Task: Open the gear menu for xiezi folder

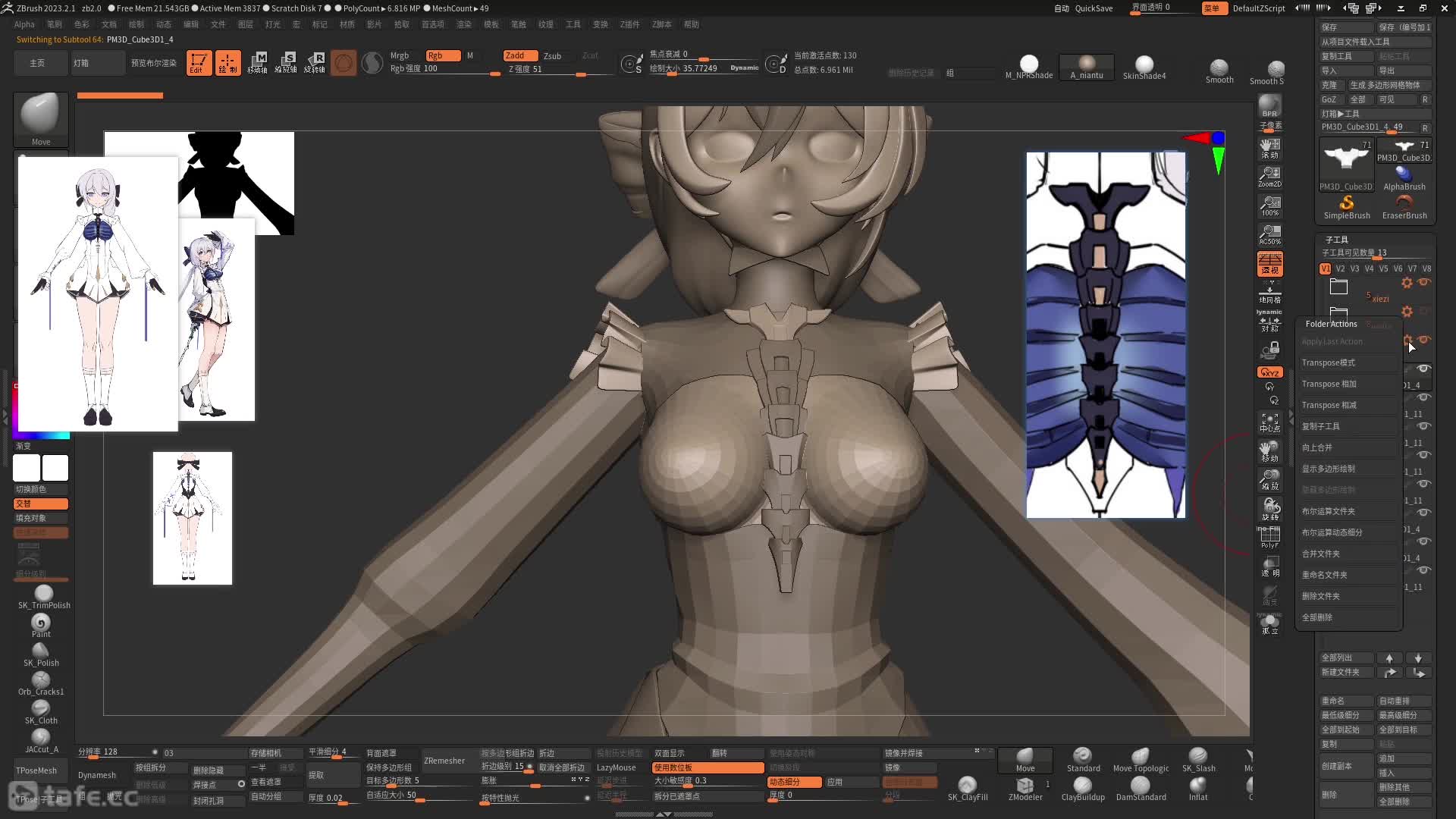Action: 1407,283
